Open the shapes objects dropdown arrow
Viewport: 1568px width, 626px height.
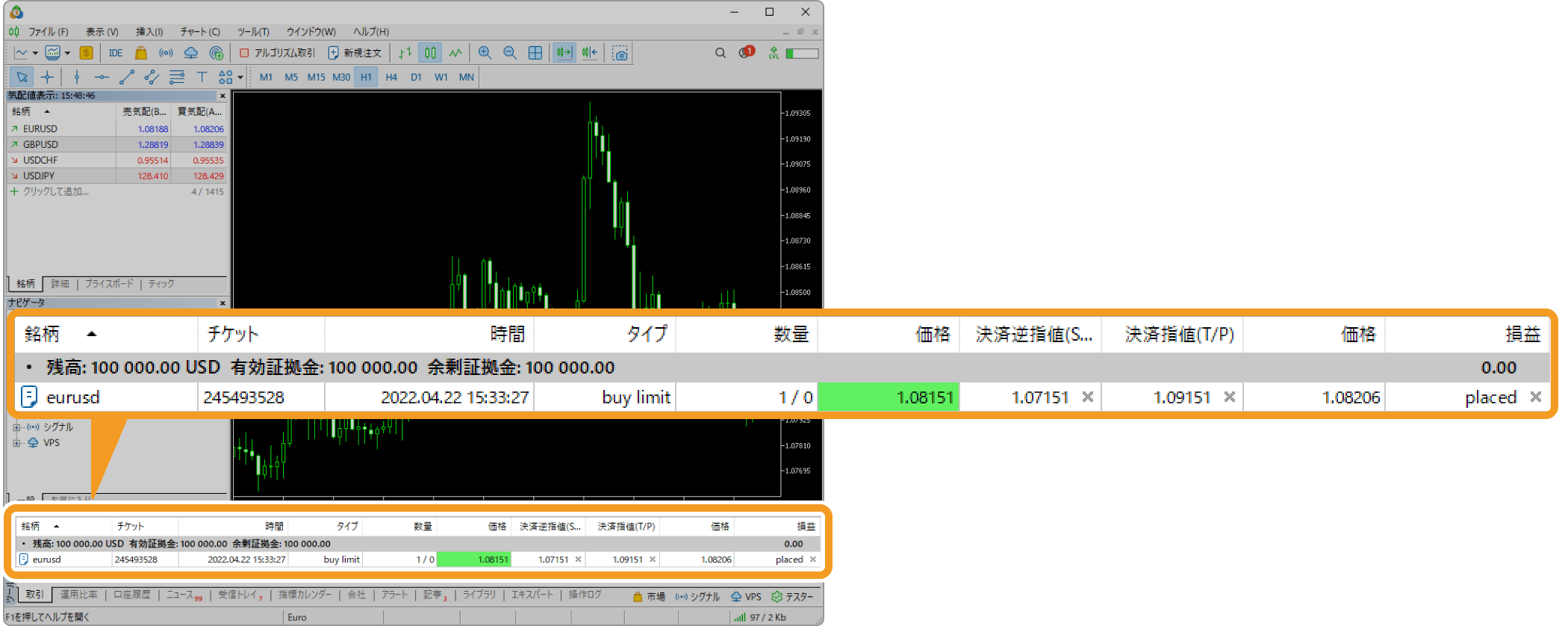(240, 78)
